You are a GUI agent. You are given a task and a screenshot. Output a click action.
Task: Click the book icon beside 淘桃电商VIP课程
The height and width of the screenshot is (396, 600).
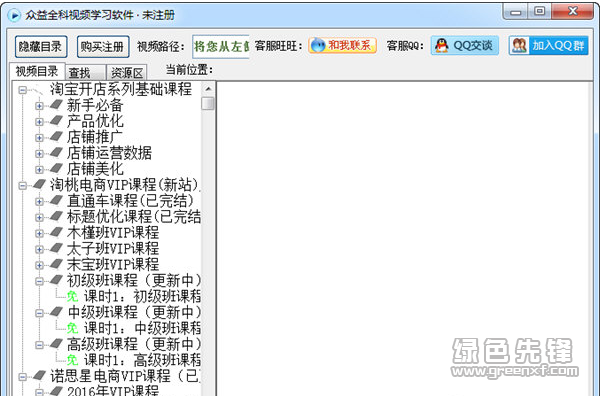pyautogui.click(x=39, y=184)
